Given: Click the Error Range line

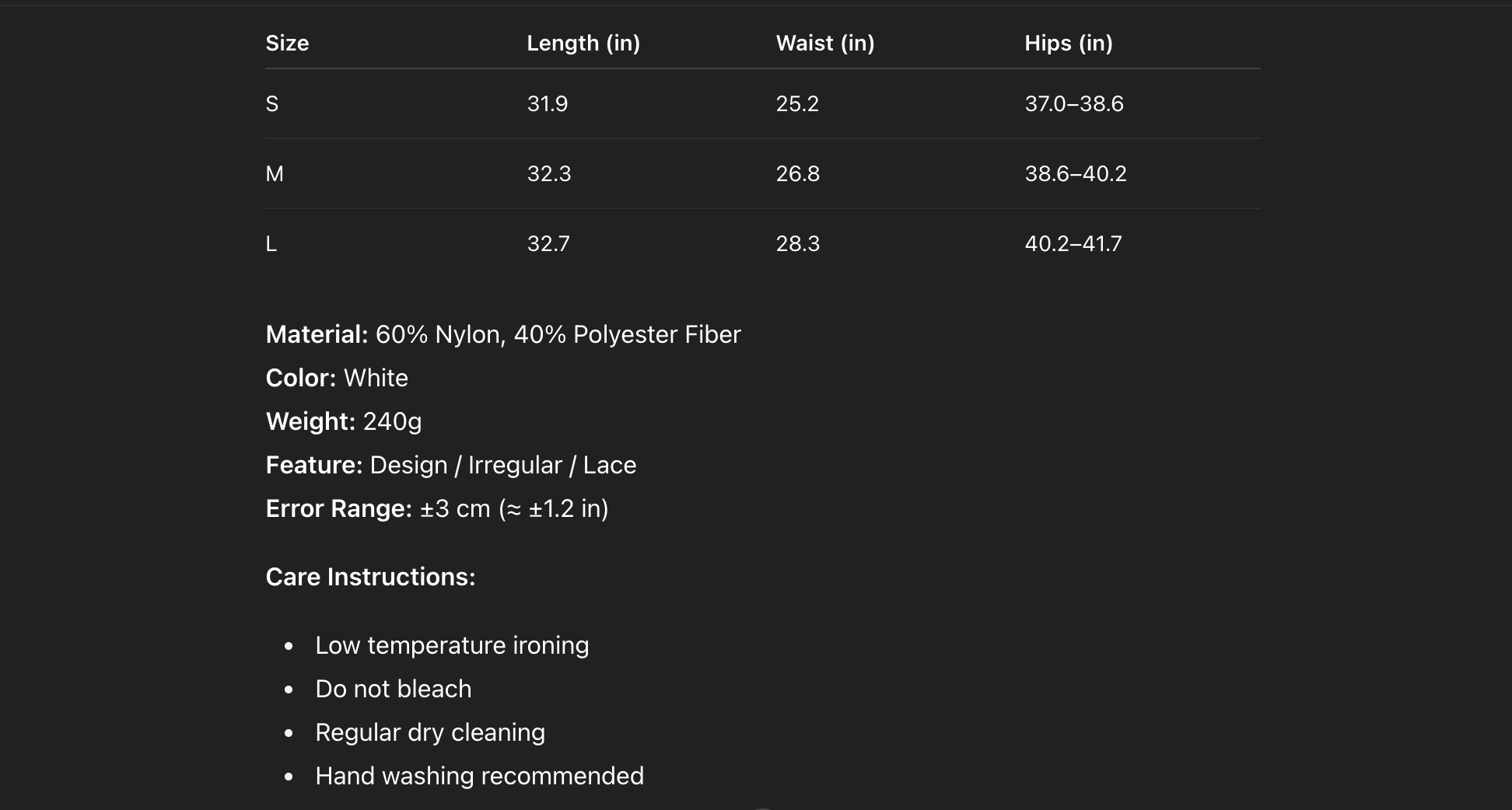Looking at the screenshot, I should 437,509.
